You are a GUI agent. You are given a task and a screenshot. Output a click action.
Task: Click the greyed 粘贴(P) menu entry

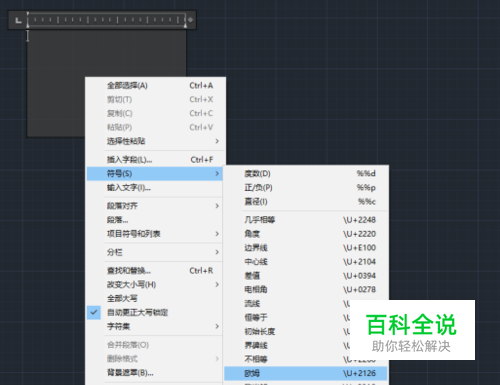[156, 127]
